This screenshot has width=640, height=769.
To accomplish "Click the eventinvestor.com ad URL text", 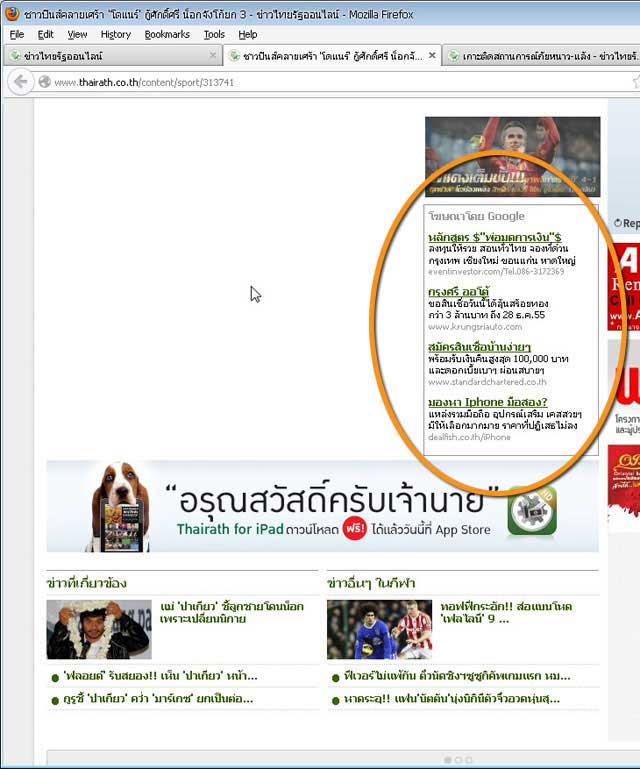I will tap(496, 271).
